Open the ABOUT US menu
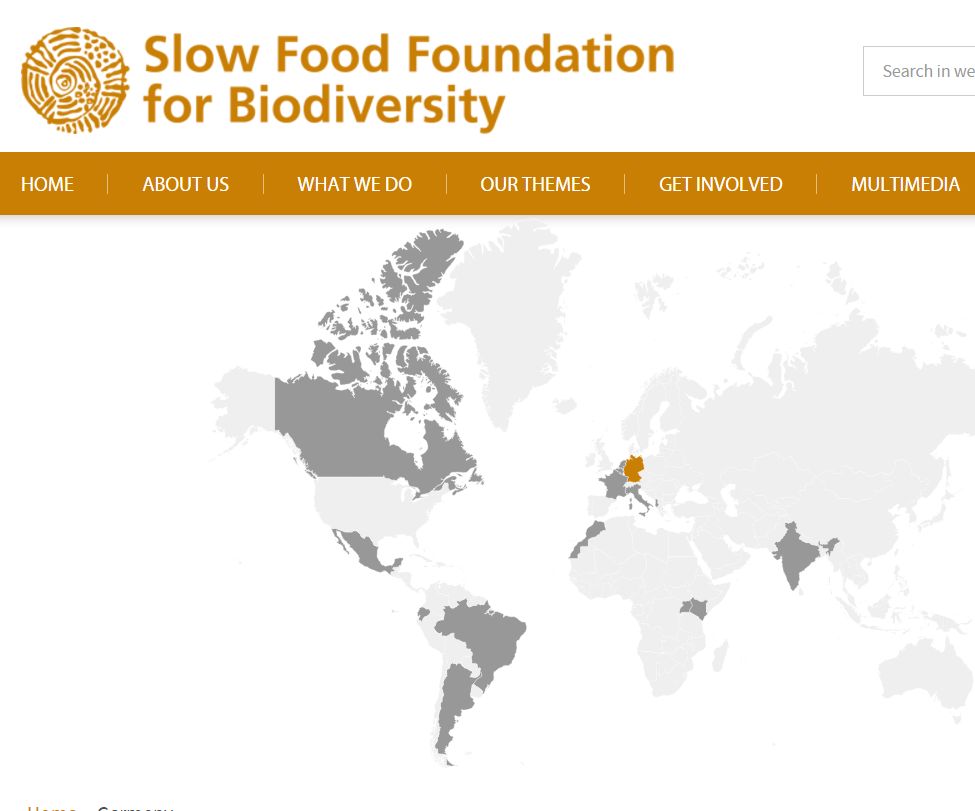This screenshot has width=975, height=811. coord(185,184)
